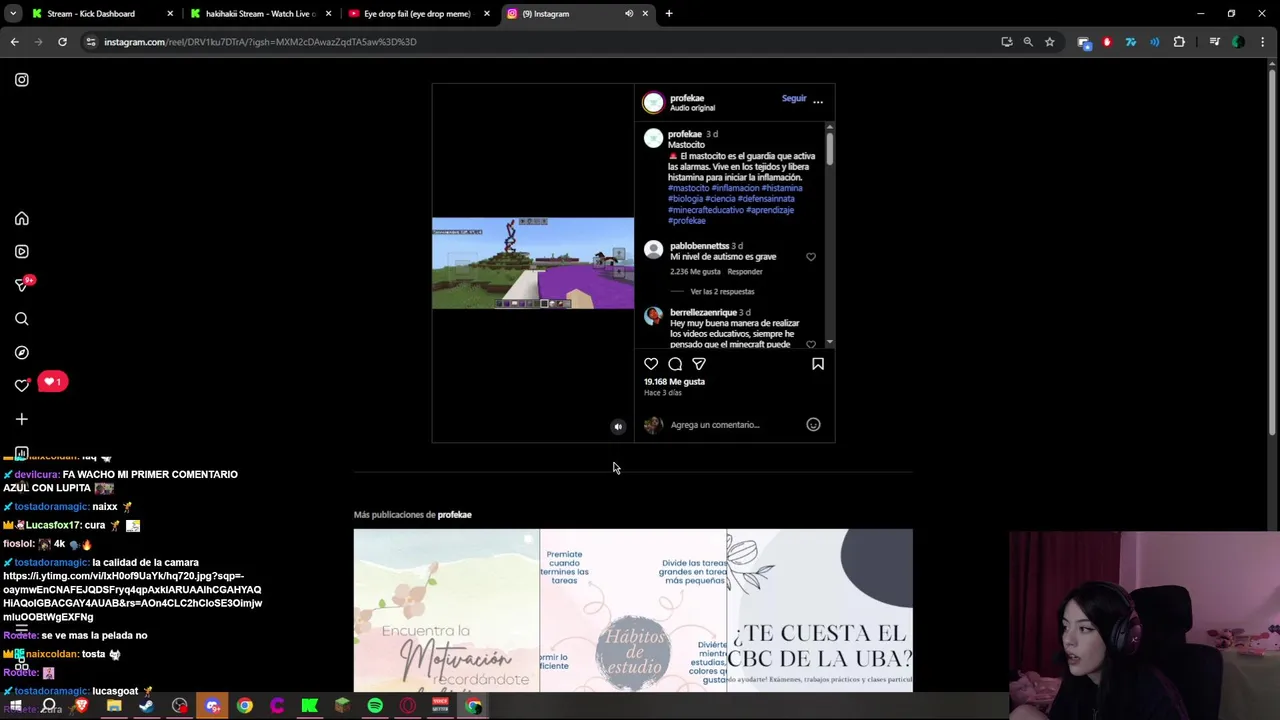This screenshot has width=1280, height=720.
Task: Share the reel with the send icon
Action: point(699,364)
